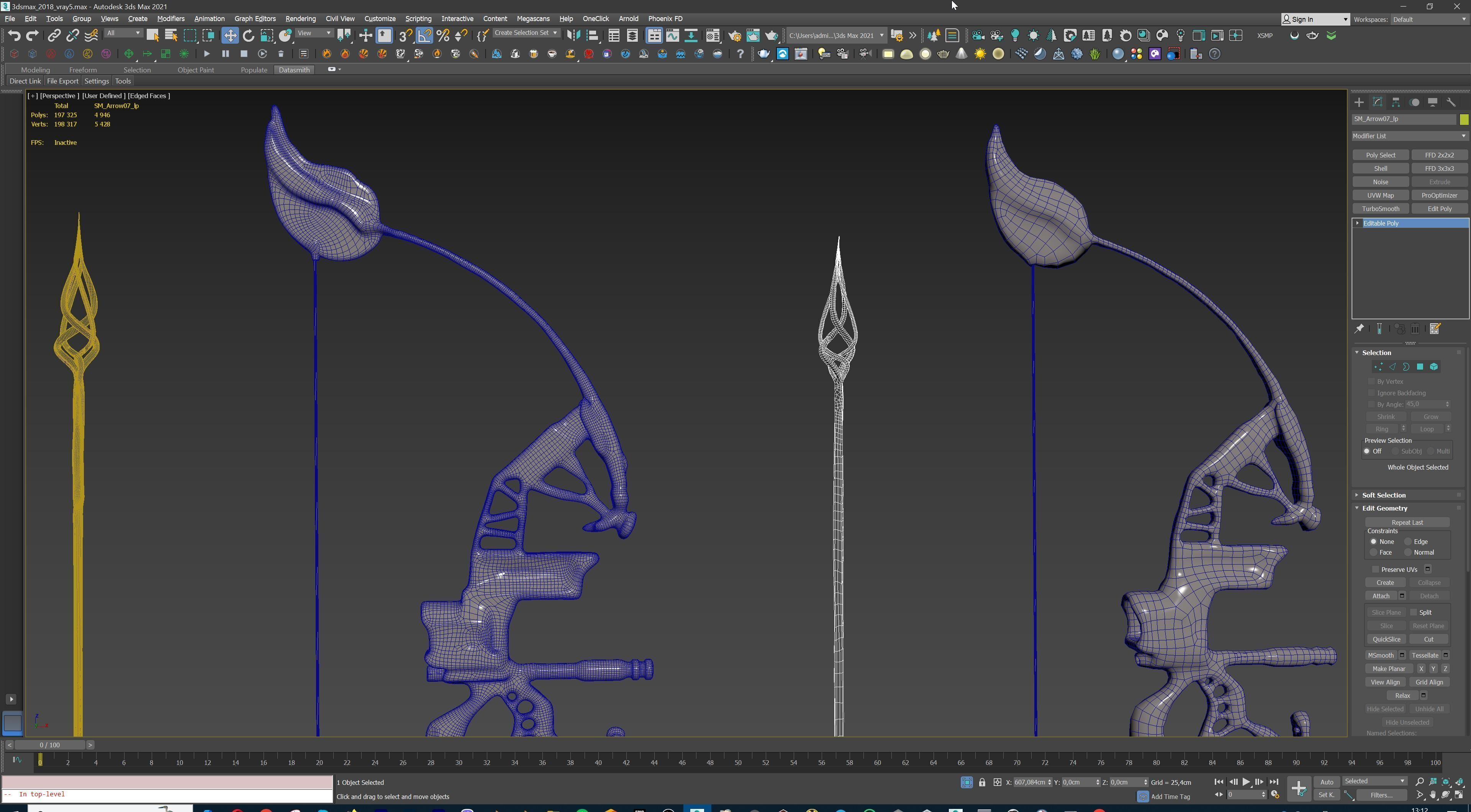
Task: Switch to Polygon sub-object selection level
Action: [x=1420, y=367]
